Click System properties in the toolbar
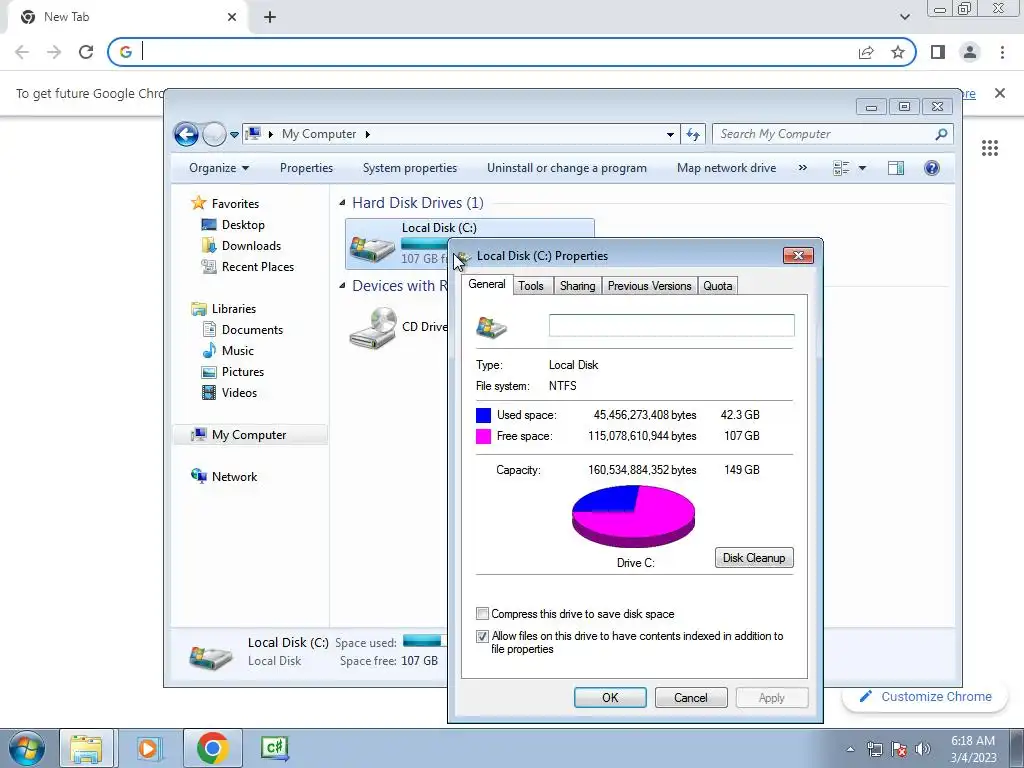The height and width of the screenshot is (768, 1024). pyautogui.click(x=409, y=168)
